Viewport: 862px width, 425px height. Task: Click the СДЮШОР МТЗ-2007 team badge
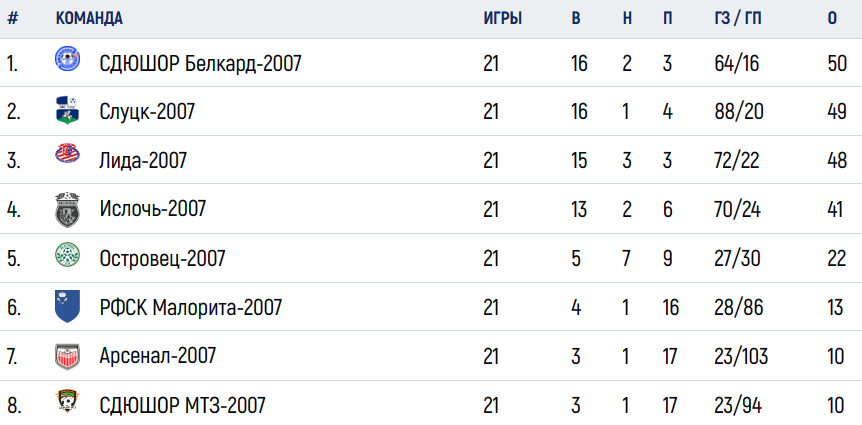[x=68, y=401]
